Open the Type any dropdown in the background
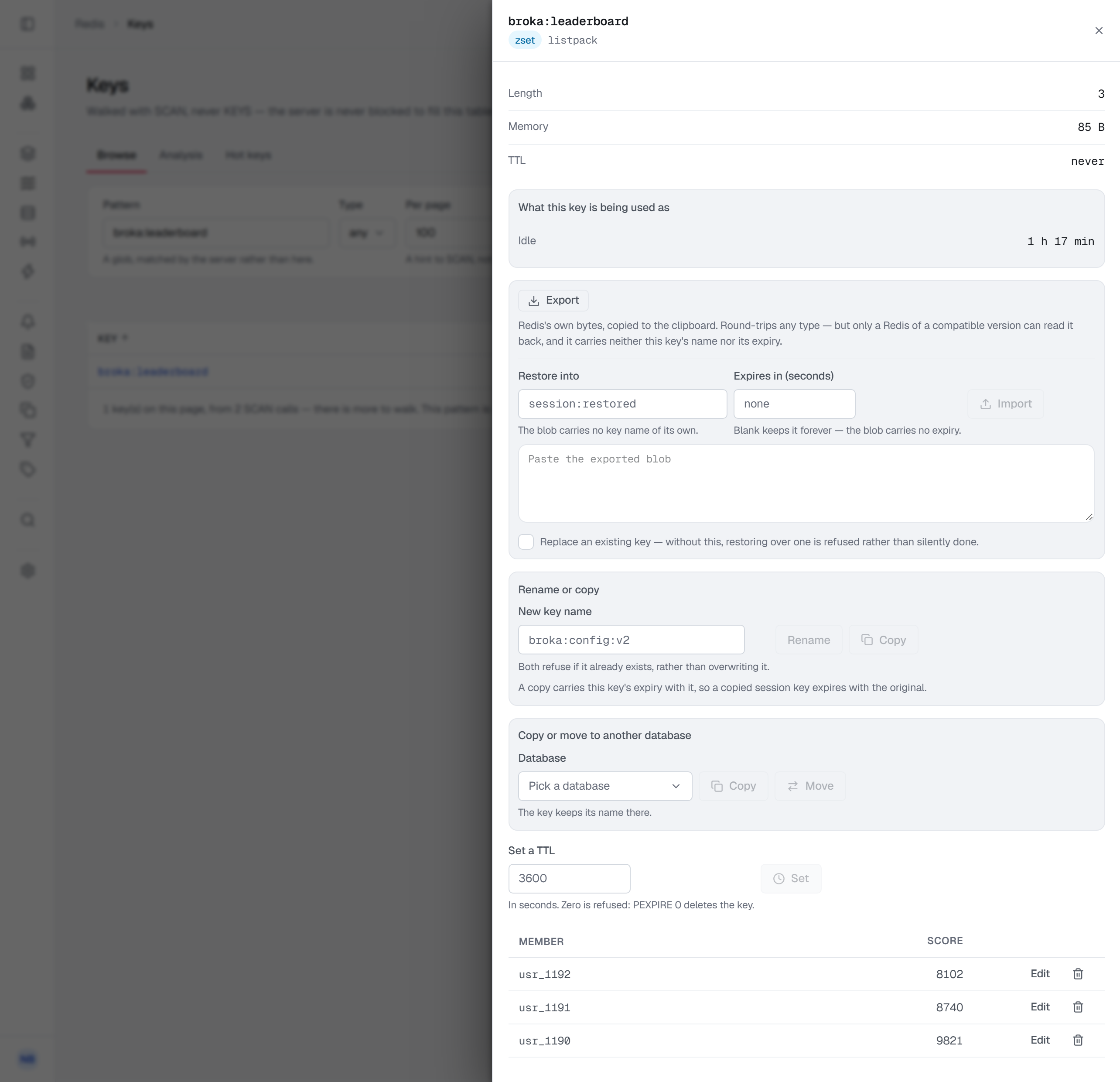 coord(367,233)
